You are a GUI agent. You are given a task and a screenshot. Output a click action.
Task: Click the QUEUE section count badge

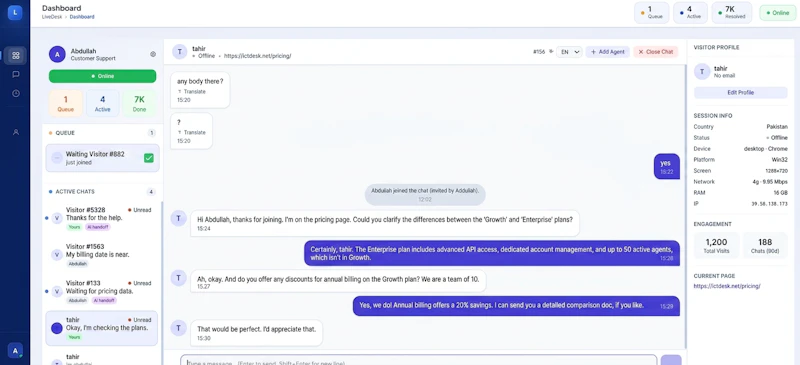(152, 133)
